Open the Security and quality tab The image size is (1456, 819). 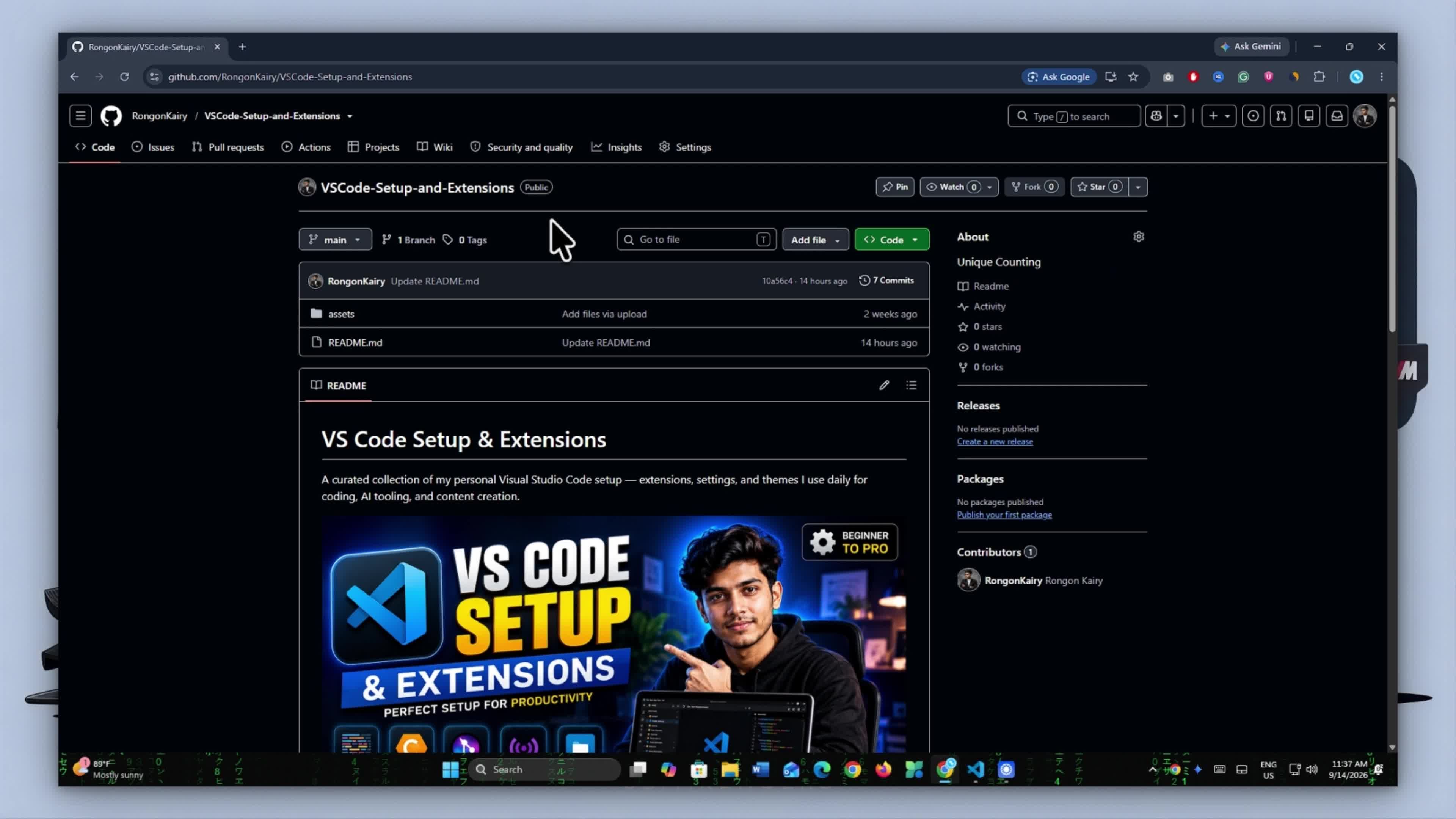point(522,147)
